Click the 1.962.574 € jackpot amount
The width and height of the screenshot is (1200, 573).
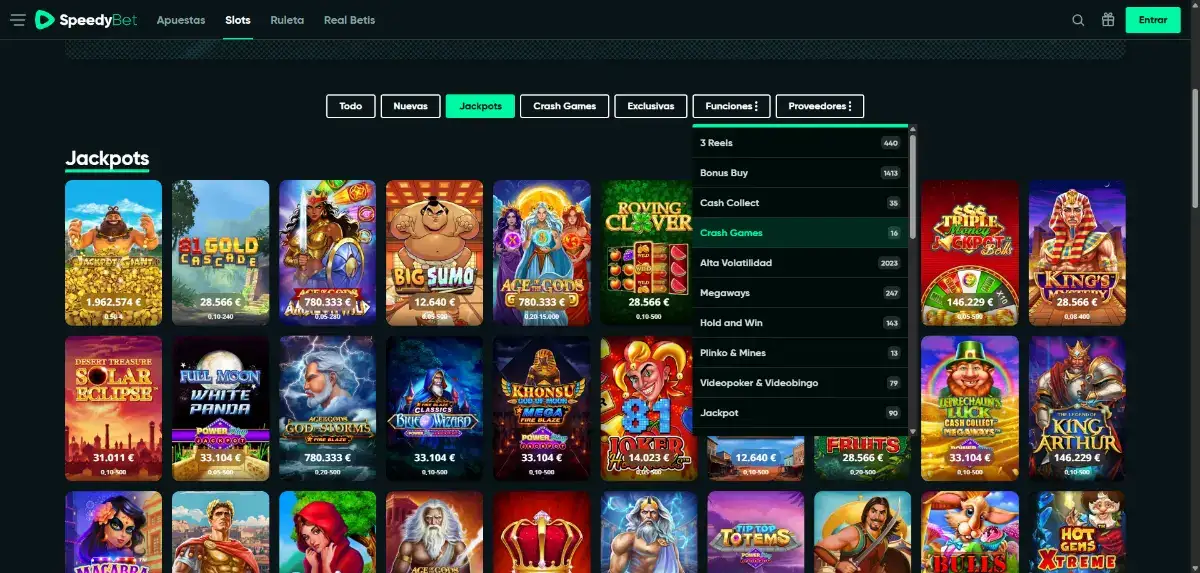click(x=113, y=301)
